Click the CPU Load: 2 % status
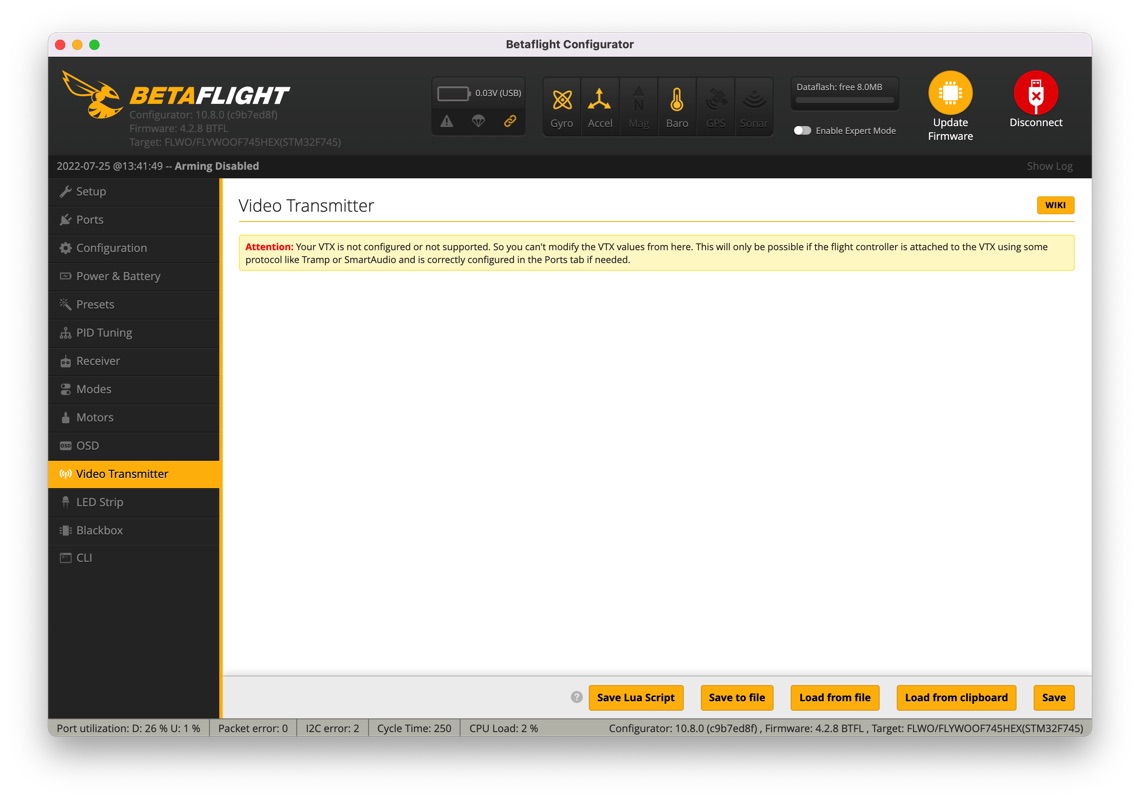 [504, 728]
